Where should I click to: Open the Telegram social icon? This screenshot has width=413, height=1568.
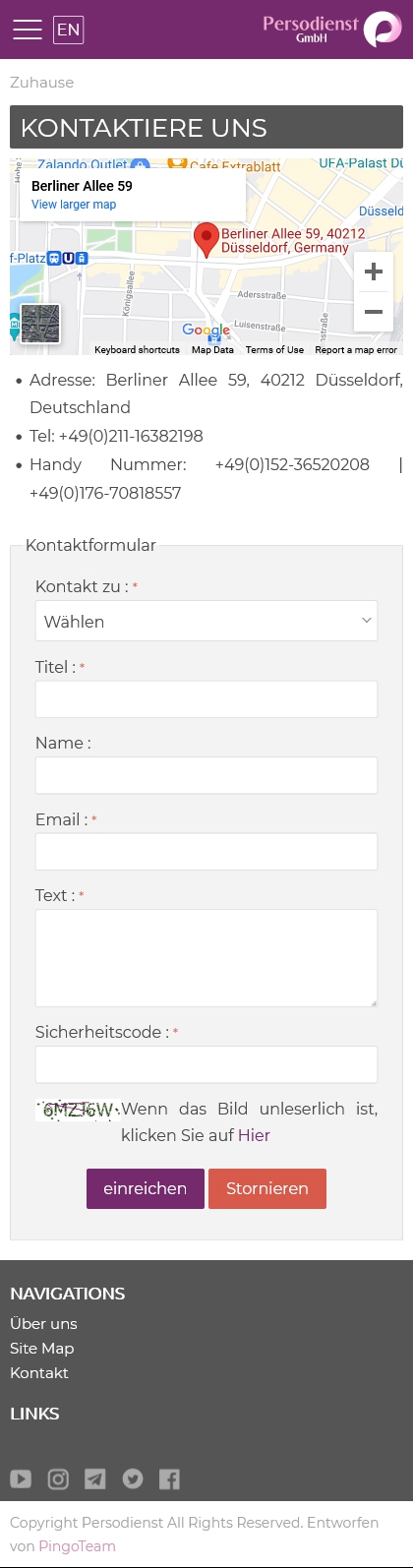point(95,1478)
